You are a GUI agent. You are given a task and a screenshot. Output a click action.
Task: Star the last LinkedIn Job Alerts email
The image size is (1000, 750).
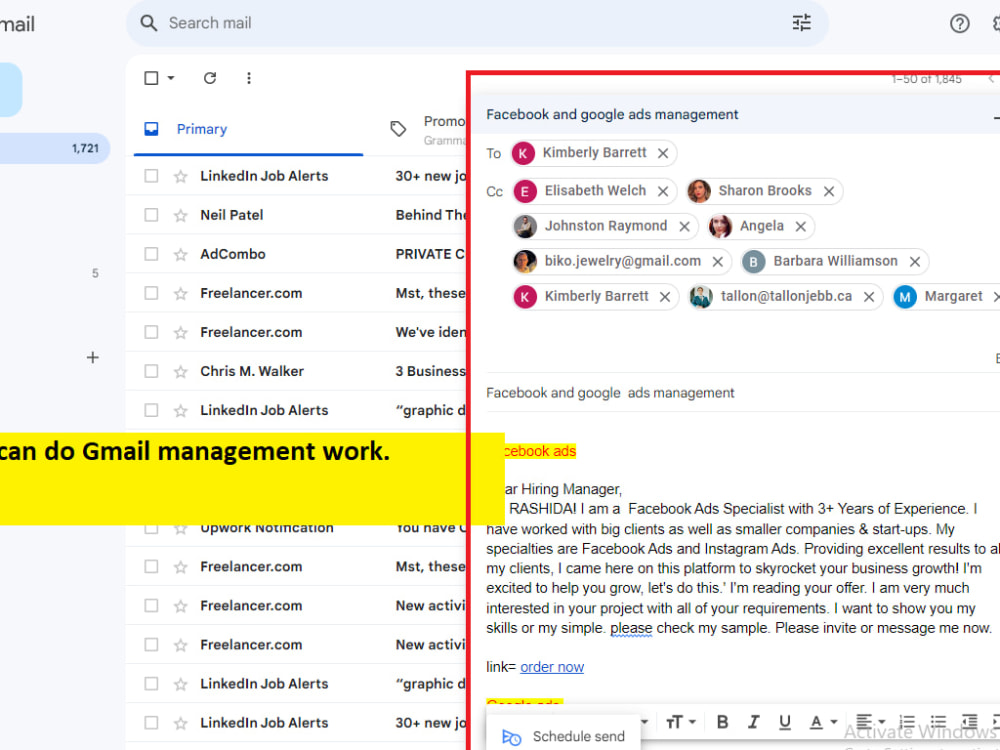point(180,723)
